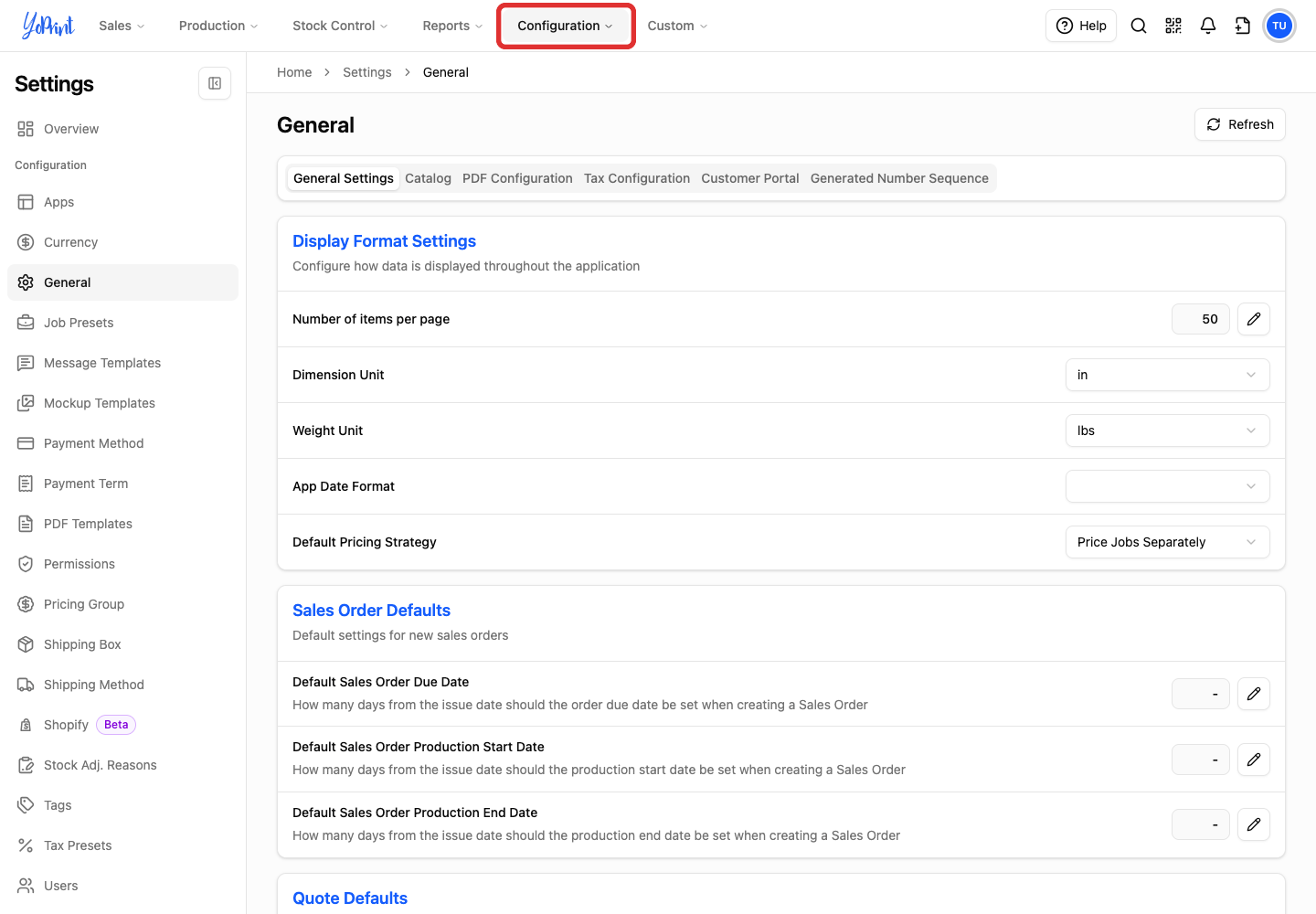
Task: Open Apps in settings sidebar
Action: [122, 202]
